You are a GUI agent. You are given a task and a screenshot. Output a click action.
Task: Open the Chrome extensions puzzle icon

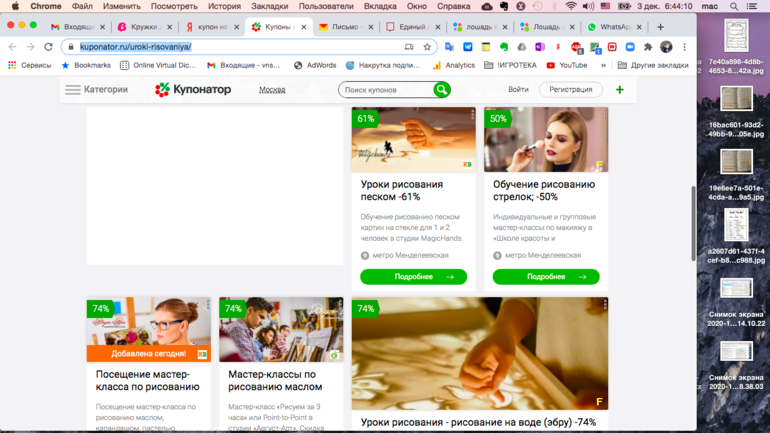(648, 47)
